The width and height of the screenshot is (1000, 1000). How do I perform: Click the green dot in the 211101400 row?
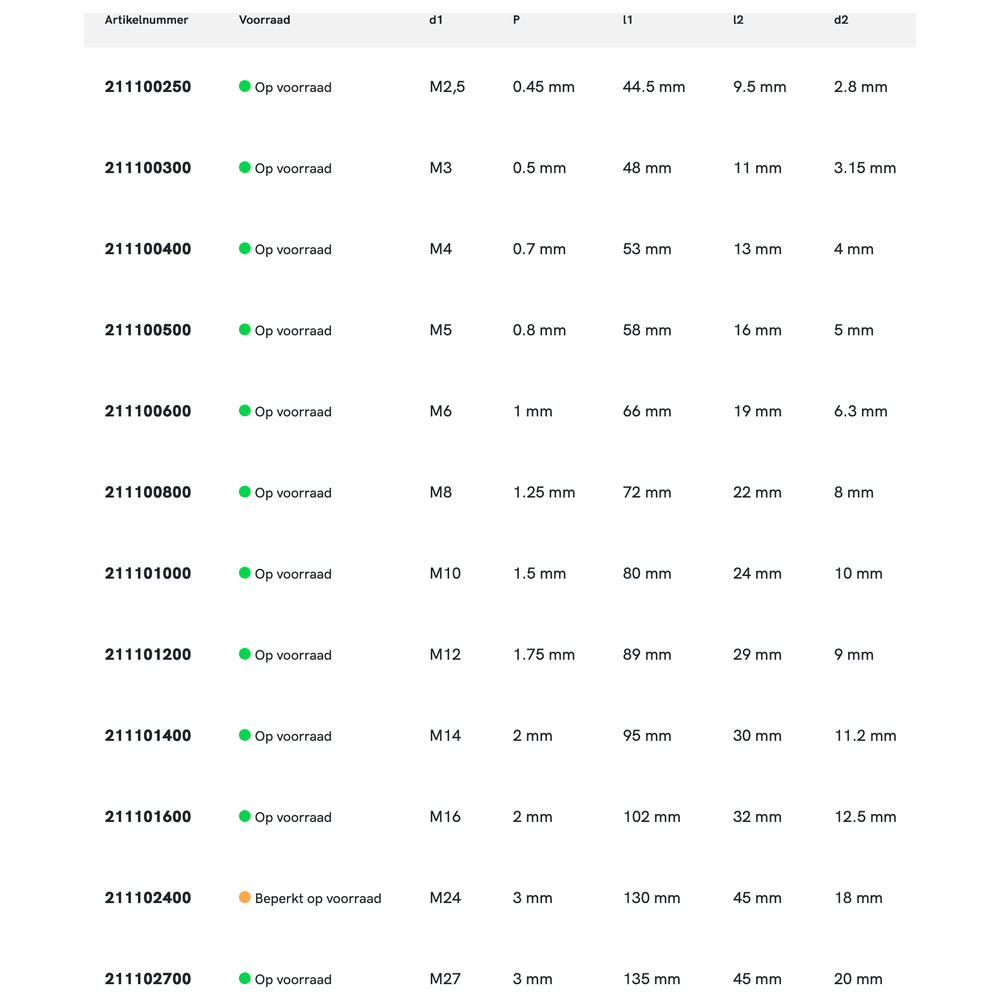coord(244,735)
